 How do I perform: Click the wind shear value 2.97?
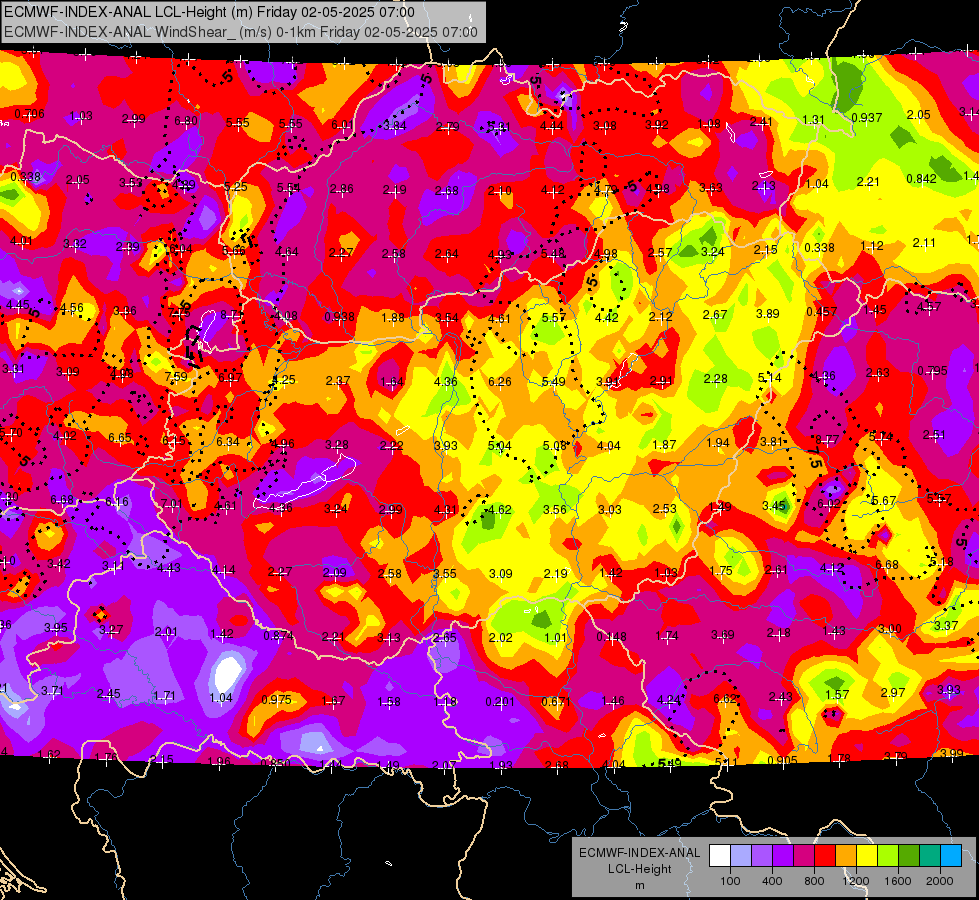point(893,693)
